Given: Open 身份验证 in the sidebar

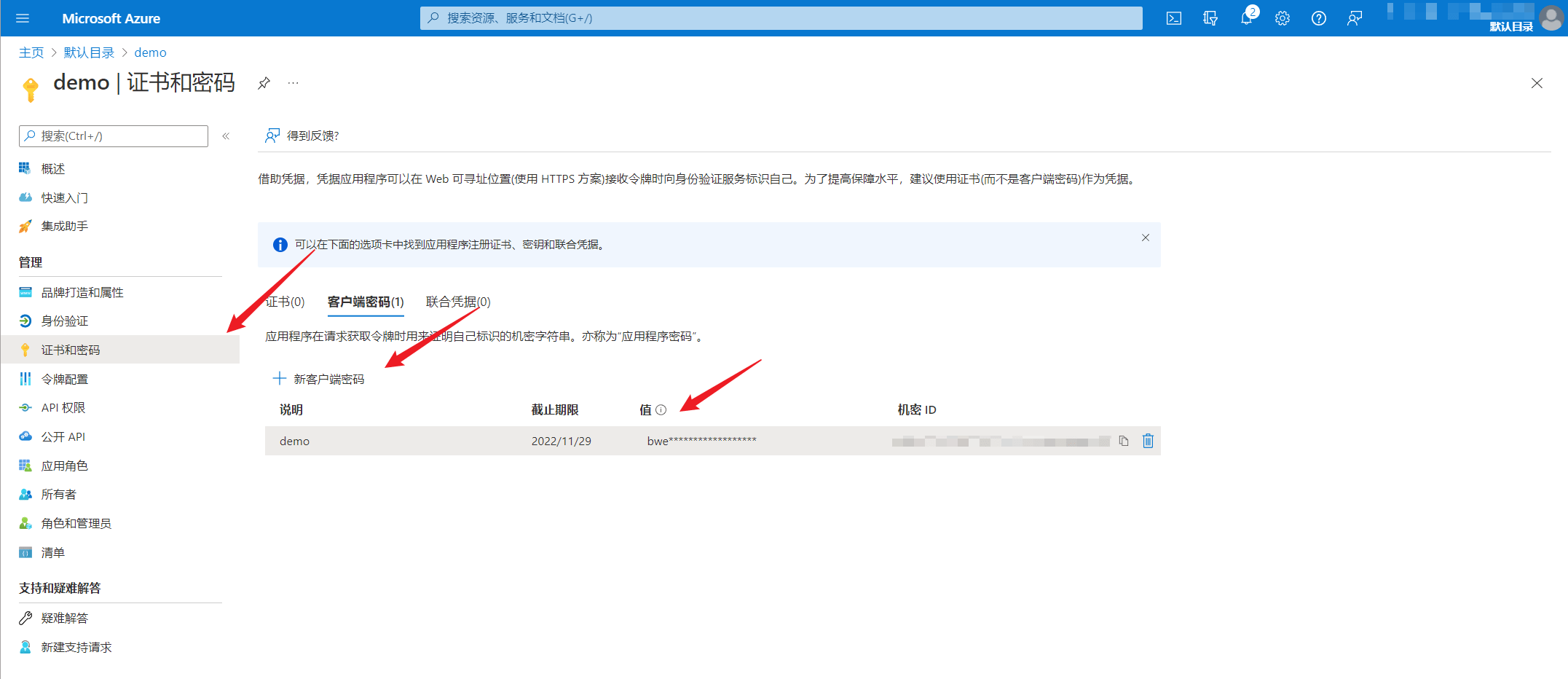Looking at the screenshot, I should [x=64, y=321].
